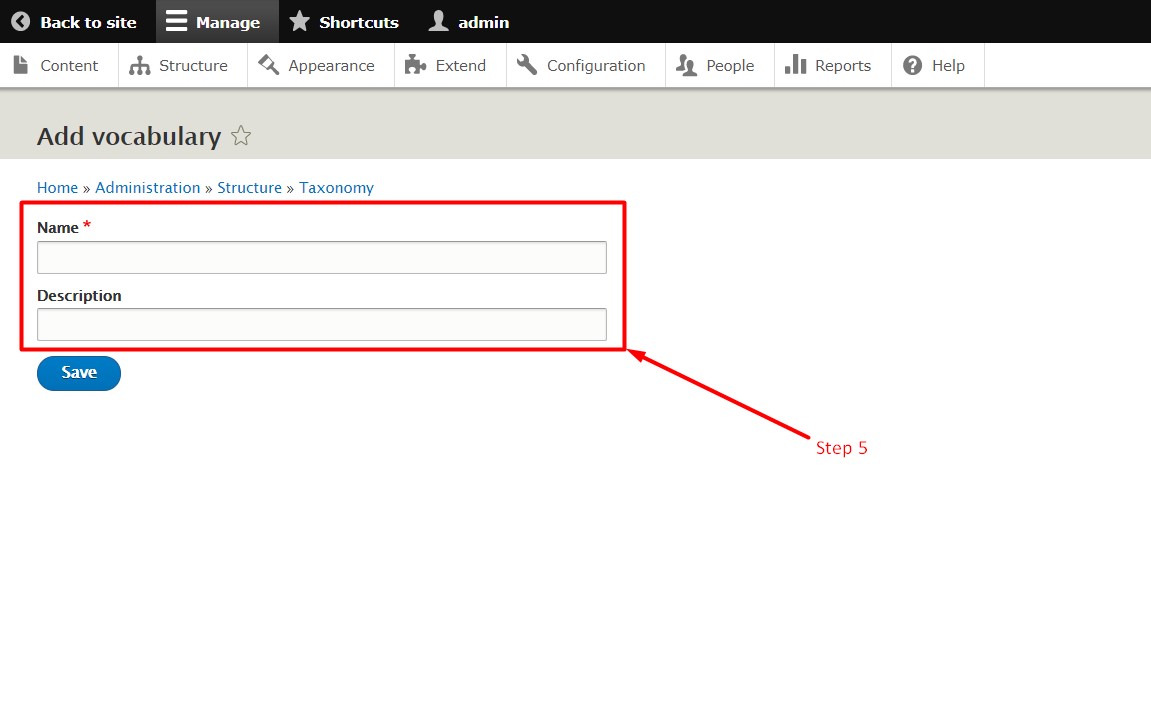
Task: Open the Configuration menu label
Action: (x=596, y=66)
